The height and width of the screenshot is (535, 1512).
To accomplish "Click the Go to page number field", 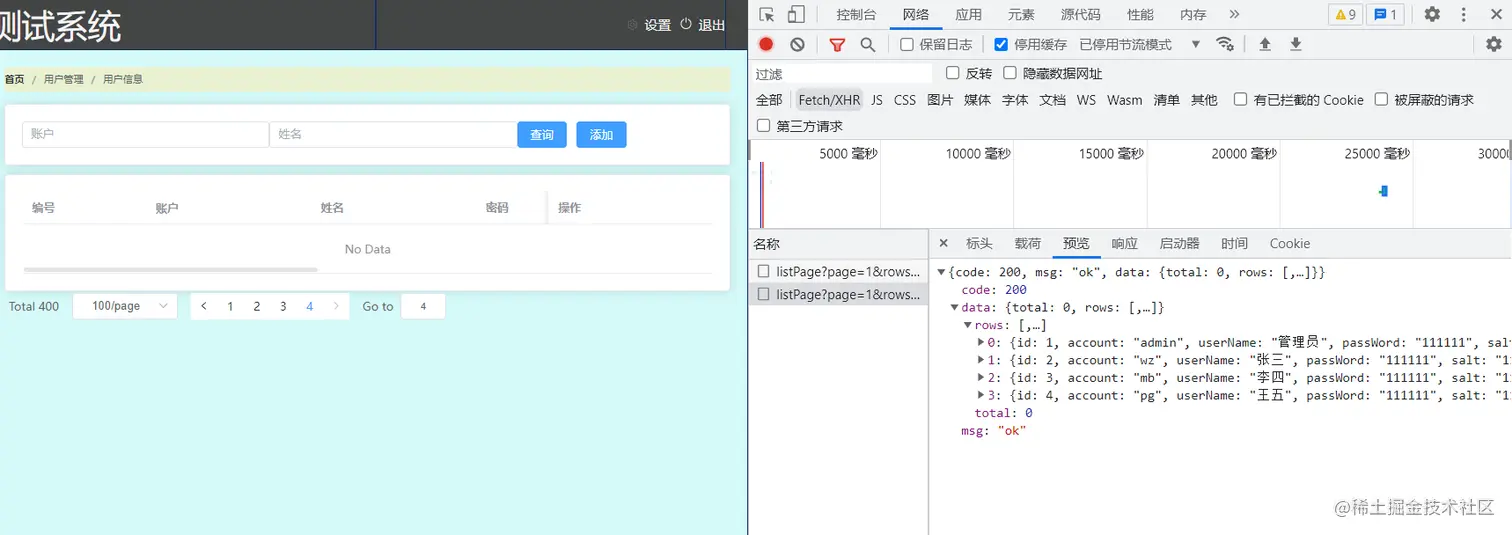I will [x=423, y=306].
